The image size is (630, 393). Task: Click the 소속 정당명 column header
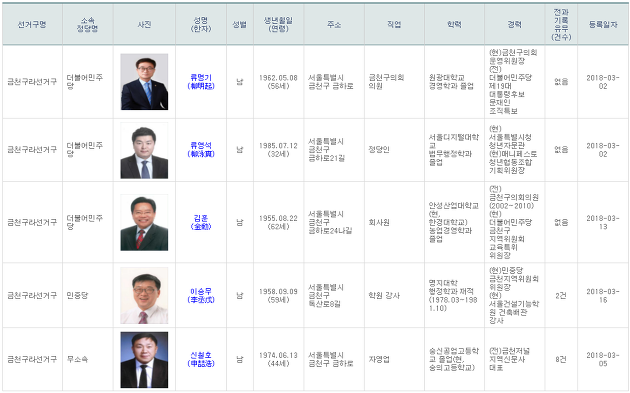pyautogui.click(x=88, y=25)
